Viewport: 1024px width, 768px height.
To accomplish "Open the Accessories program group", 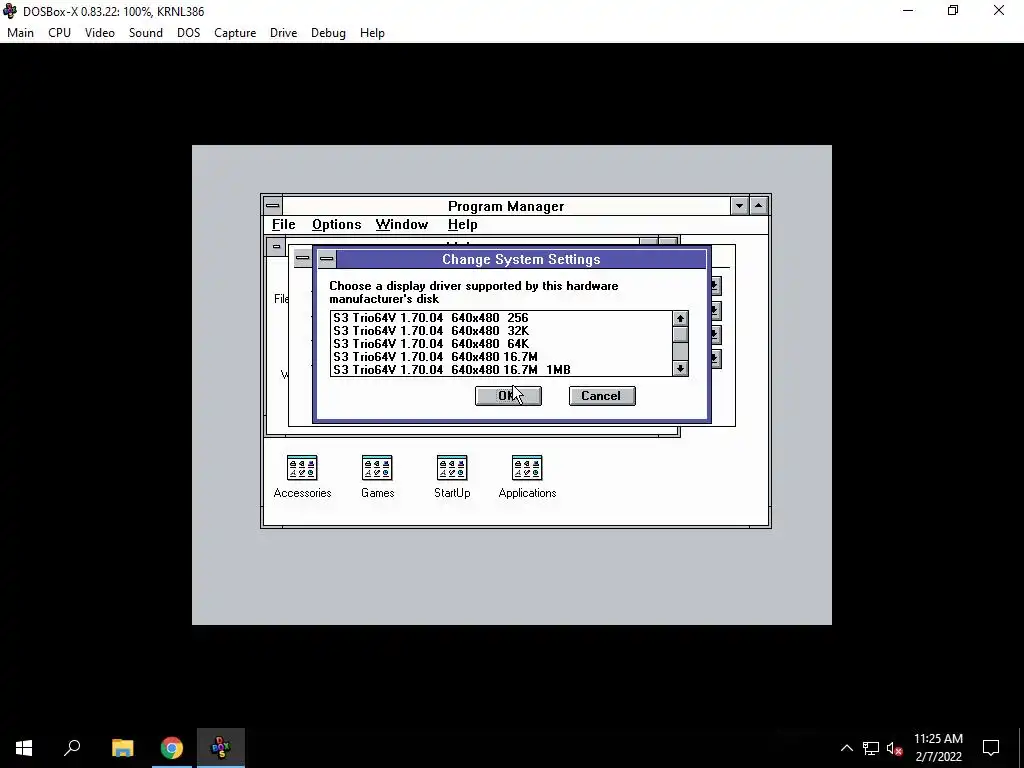I will (x=302, y=477).
